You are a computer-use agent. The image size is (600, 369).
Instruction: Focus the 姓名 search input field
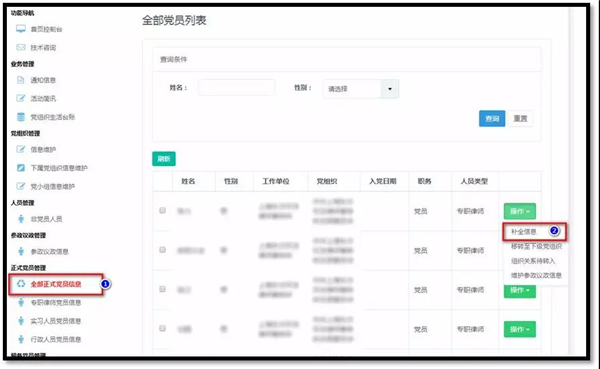236,88
